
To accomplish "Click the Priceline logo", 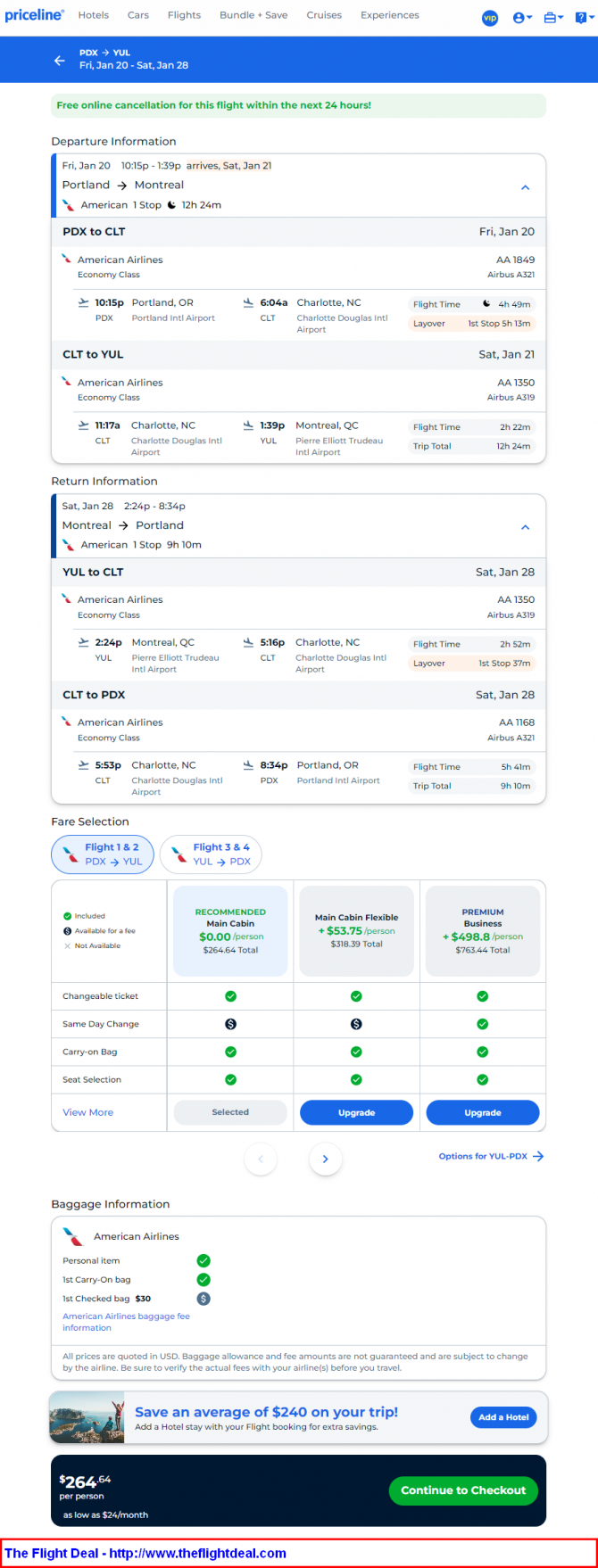I will pyautogui.click(x=35, y=15).
